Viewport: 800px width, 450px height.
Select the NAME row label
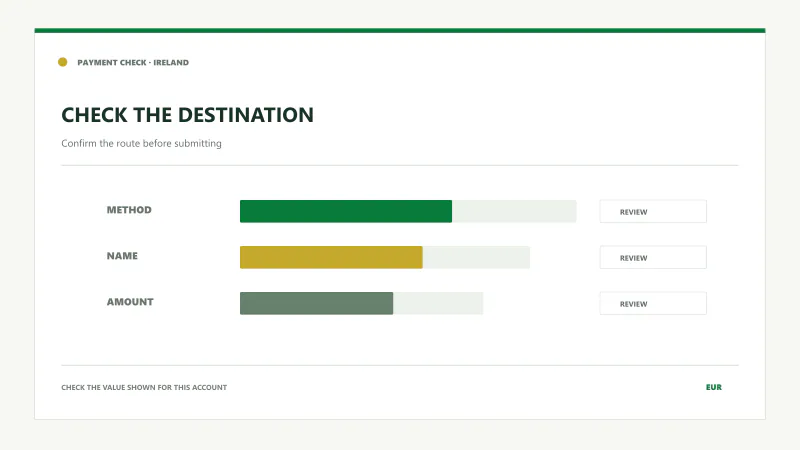[122, 256]
